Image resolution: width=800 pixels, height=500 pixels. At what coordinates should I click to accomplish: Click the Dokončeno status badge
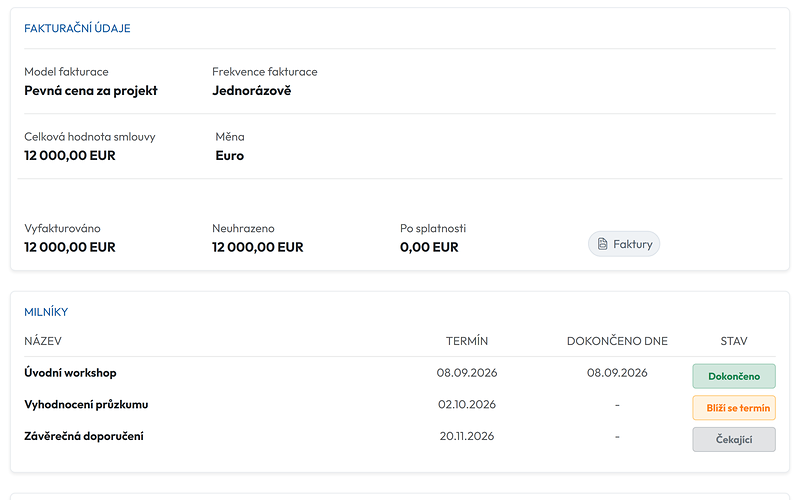click(734, 376)
